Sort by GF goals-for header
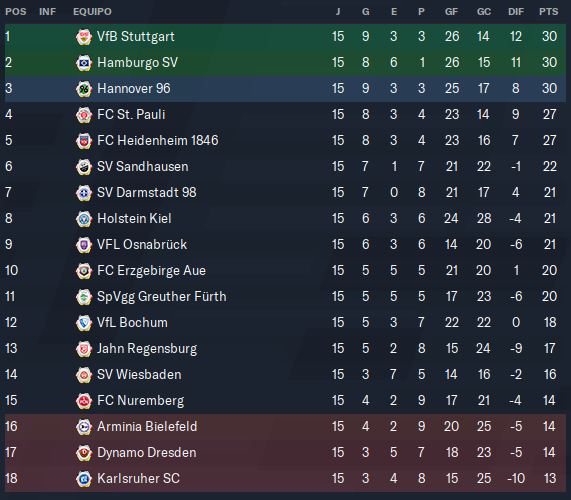 coord(451,12)
